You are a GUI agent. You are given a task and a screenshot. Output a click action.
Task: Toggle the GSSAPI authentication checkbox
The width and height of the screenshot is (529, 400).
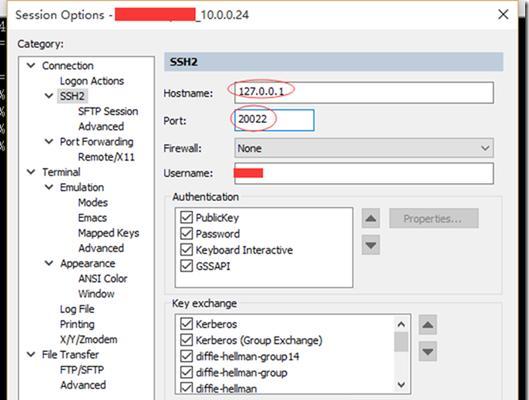[186, 266]
